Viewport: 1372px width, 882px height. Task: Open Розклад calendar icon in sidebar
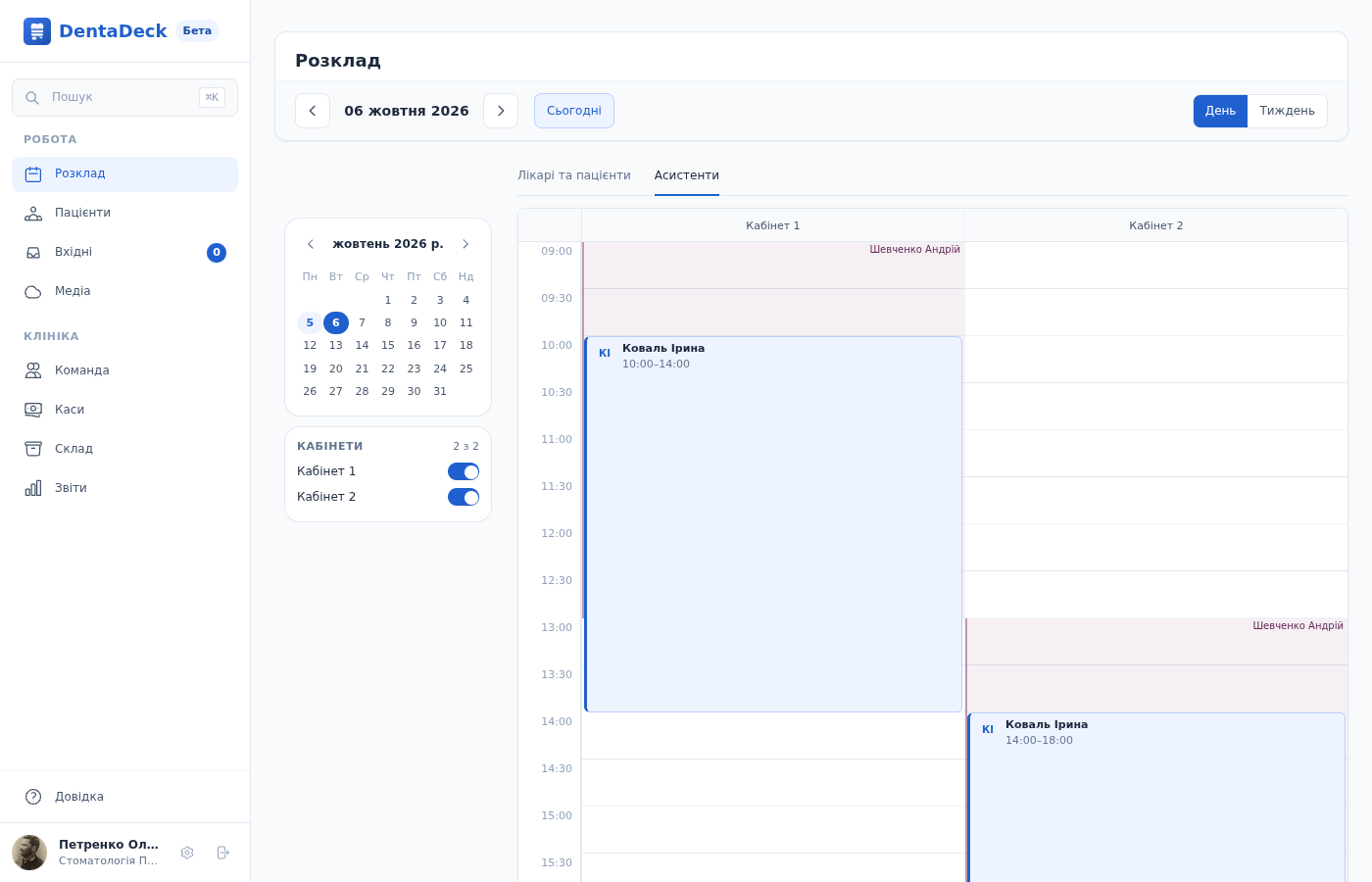point(33,174)
